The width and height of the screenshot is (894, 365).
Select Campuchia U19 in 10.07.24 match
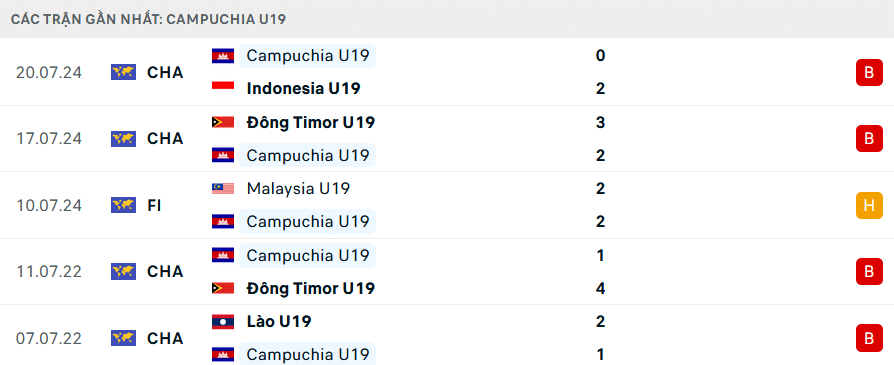click(x=308, y=222)
